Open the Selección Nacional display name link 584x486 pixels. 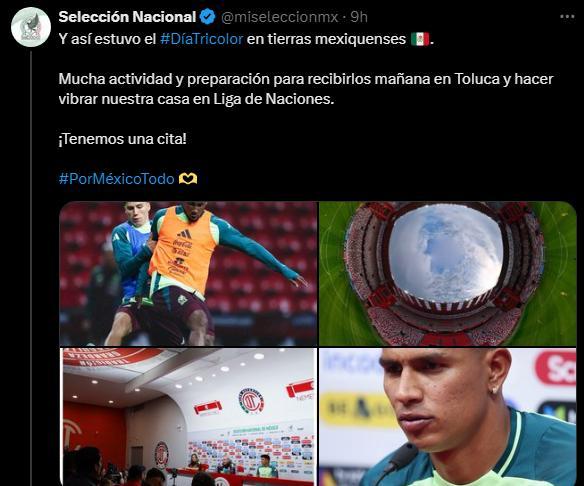click(127, 17)
